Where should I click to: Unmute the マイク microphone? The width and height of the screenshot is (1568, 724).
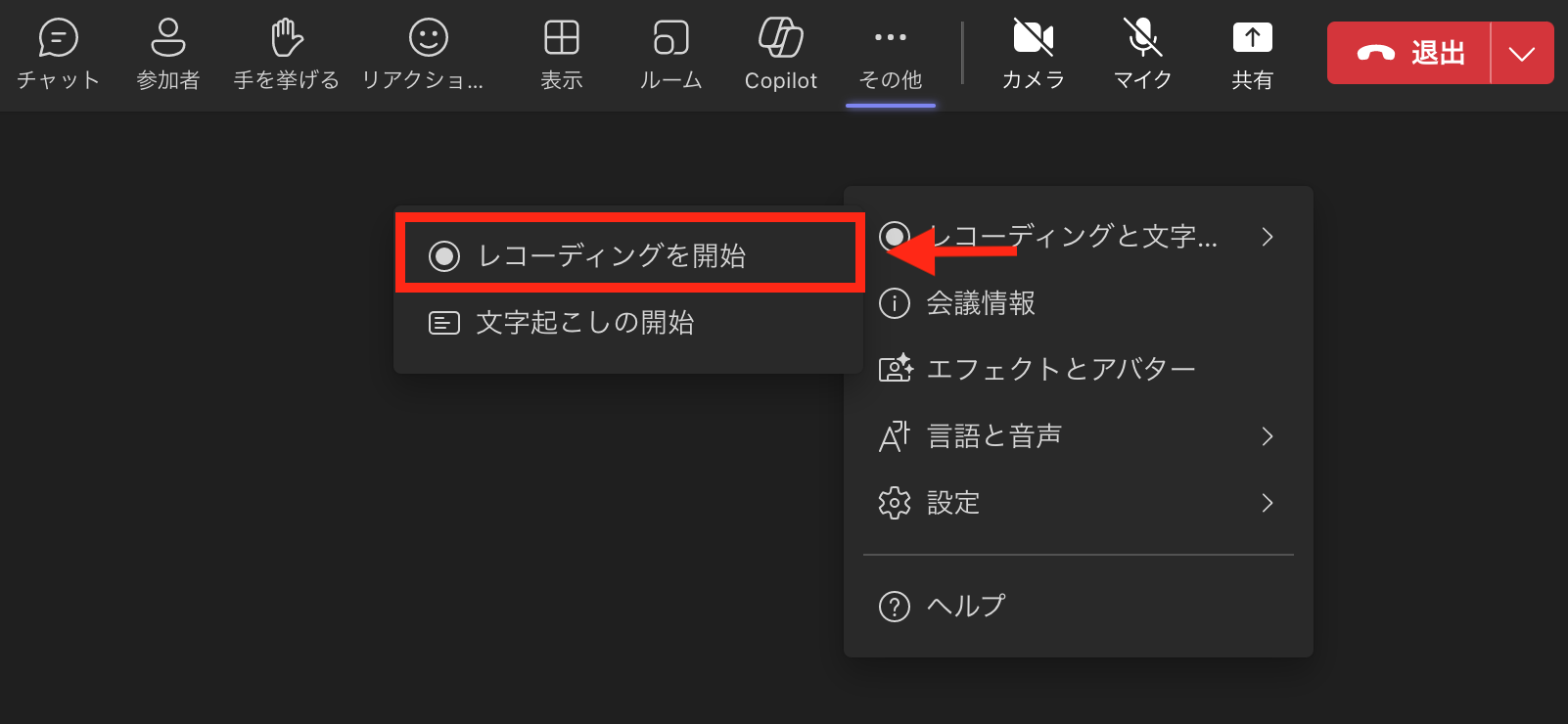coord(1142,54)
